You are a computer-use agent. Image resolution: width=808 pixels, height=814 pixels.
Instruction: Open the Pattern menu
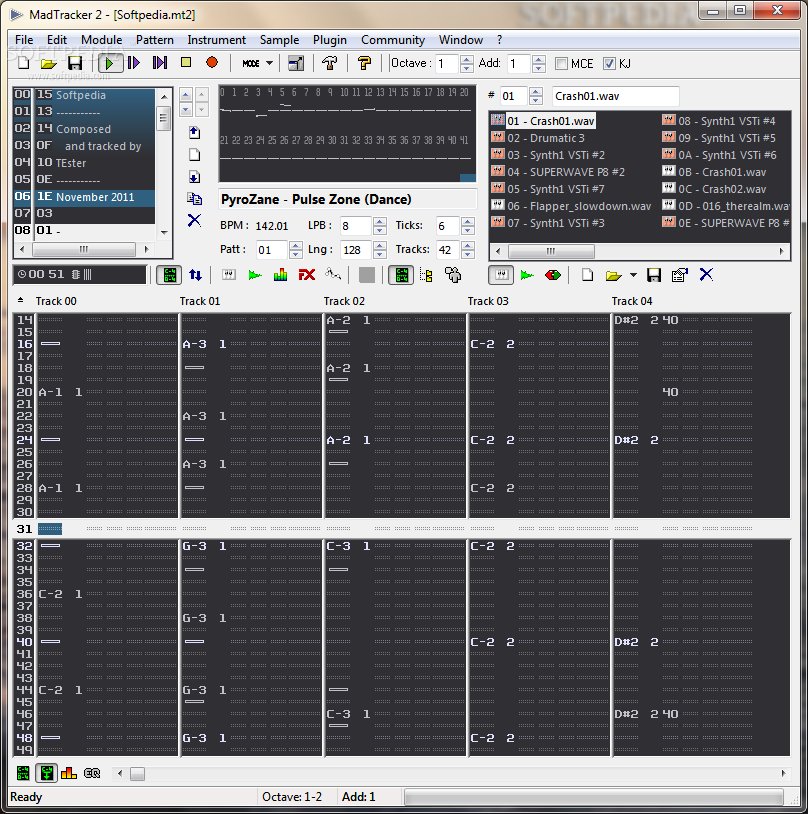click(x=155, y=40)
